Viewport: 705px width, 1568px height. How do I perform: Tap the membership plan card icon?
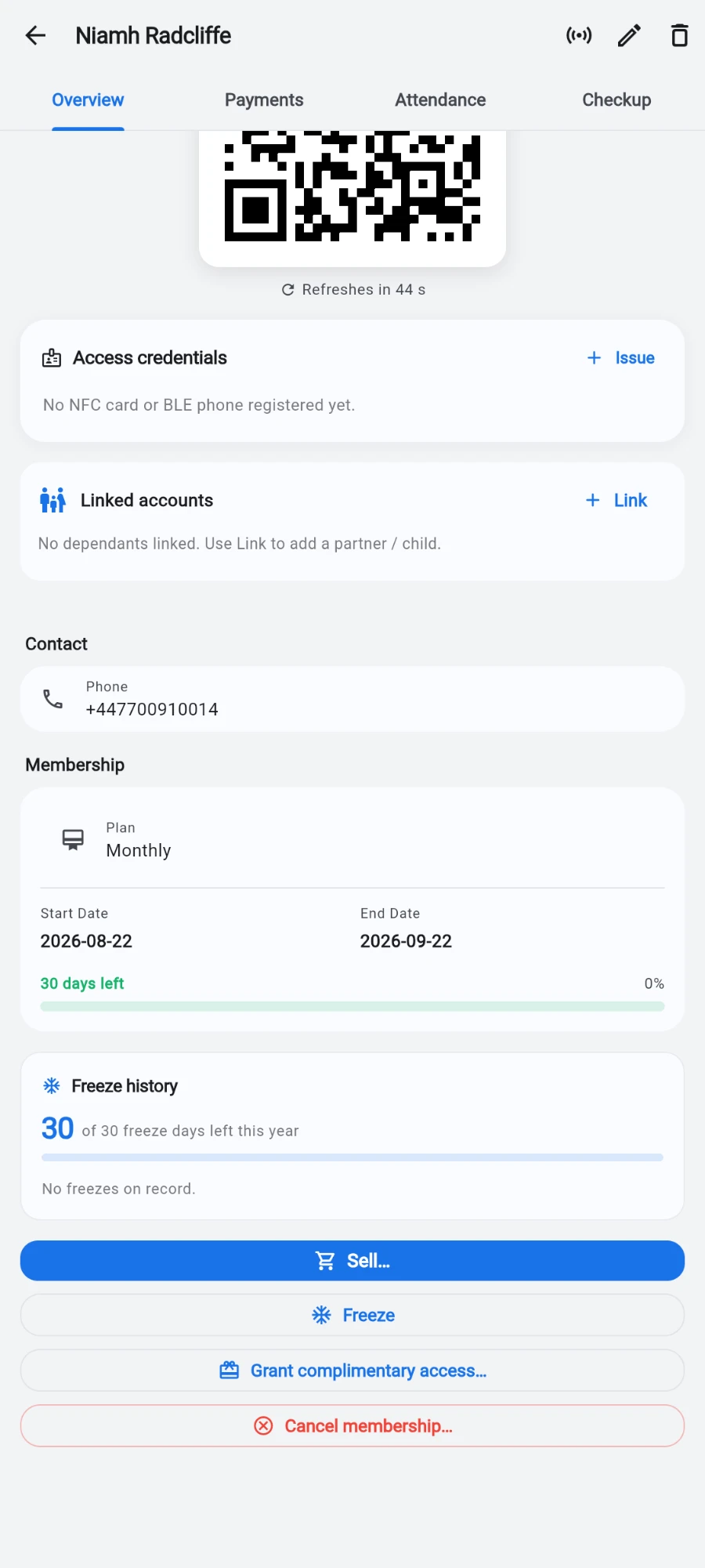73,839
